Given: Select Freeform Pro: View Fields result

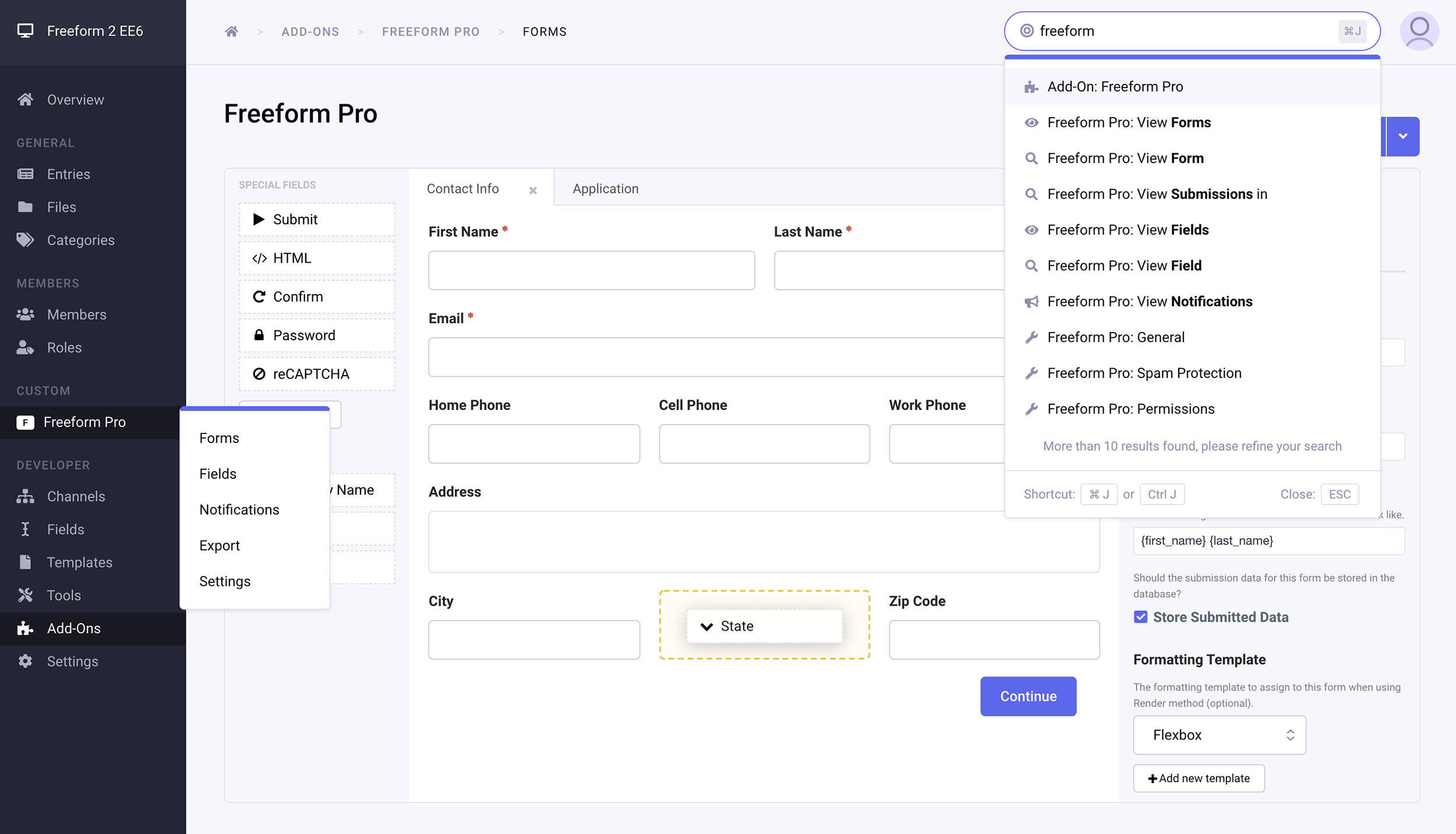Looking at the screenshot, I should (1192, 230).
